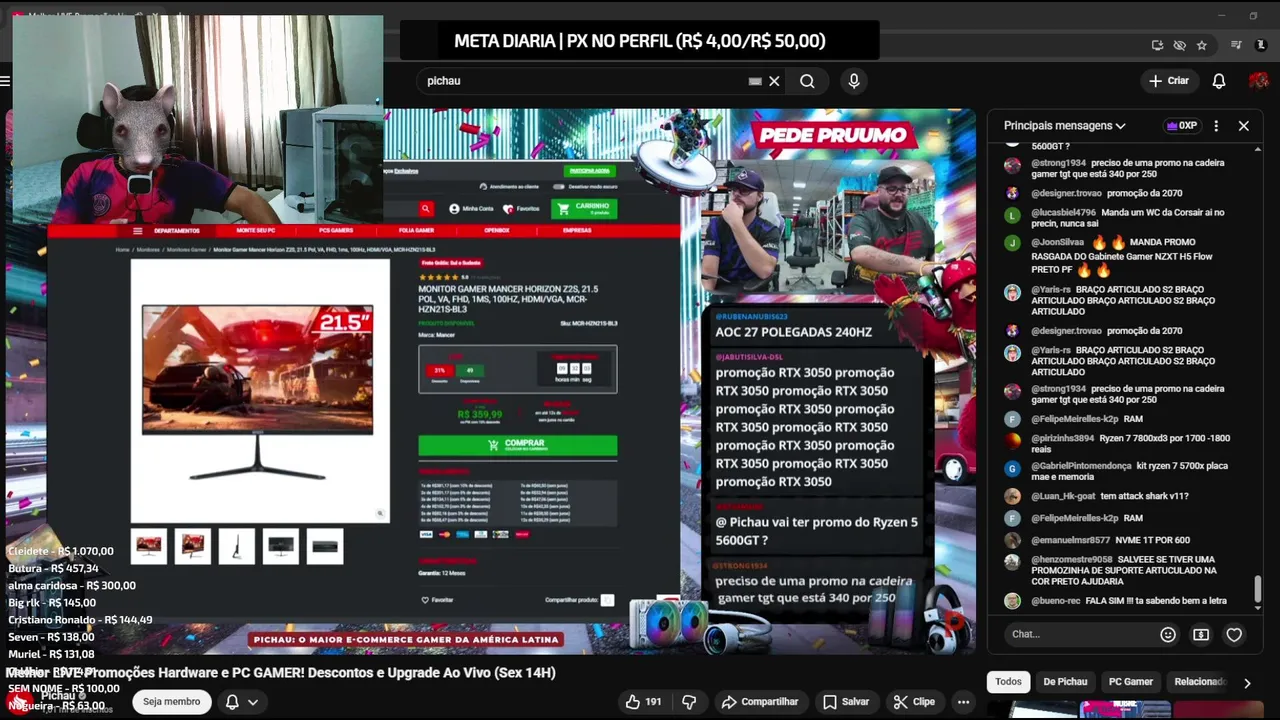Click the main monitor product image
Screen dimensions: 1280x720
(x=258, y=390)
